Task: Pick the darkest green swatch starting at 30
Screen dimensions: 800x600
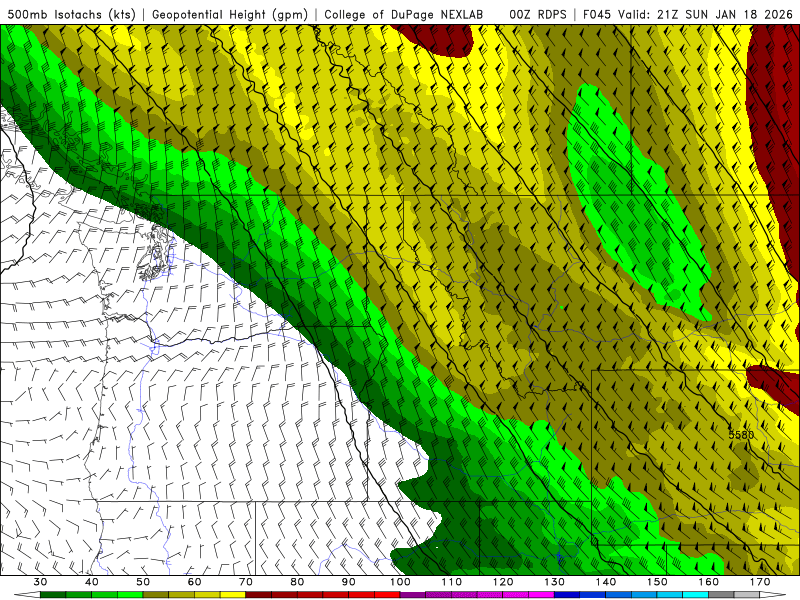Action: coord(53,595)
